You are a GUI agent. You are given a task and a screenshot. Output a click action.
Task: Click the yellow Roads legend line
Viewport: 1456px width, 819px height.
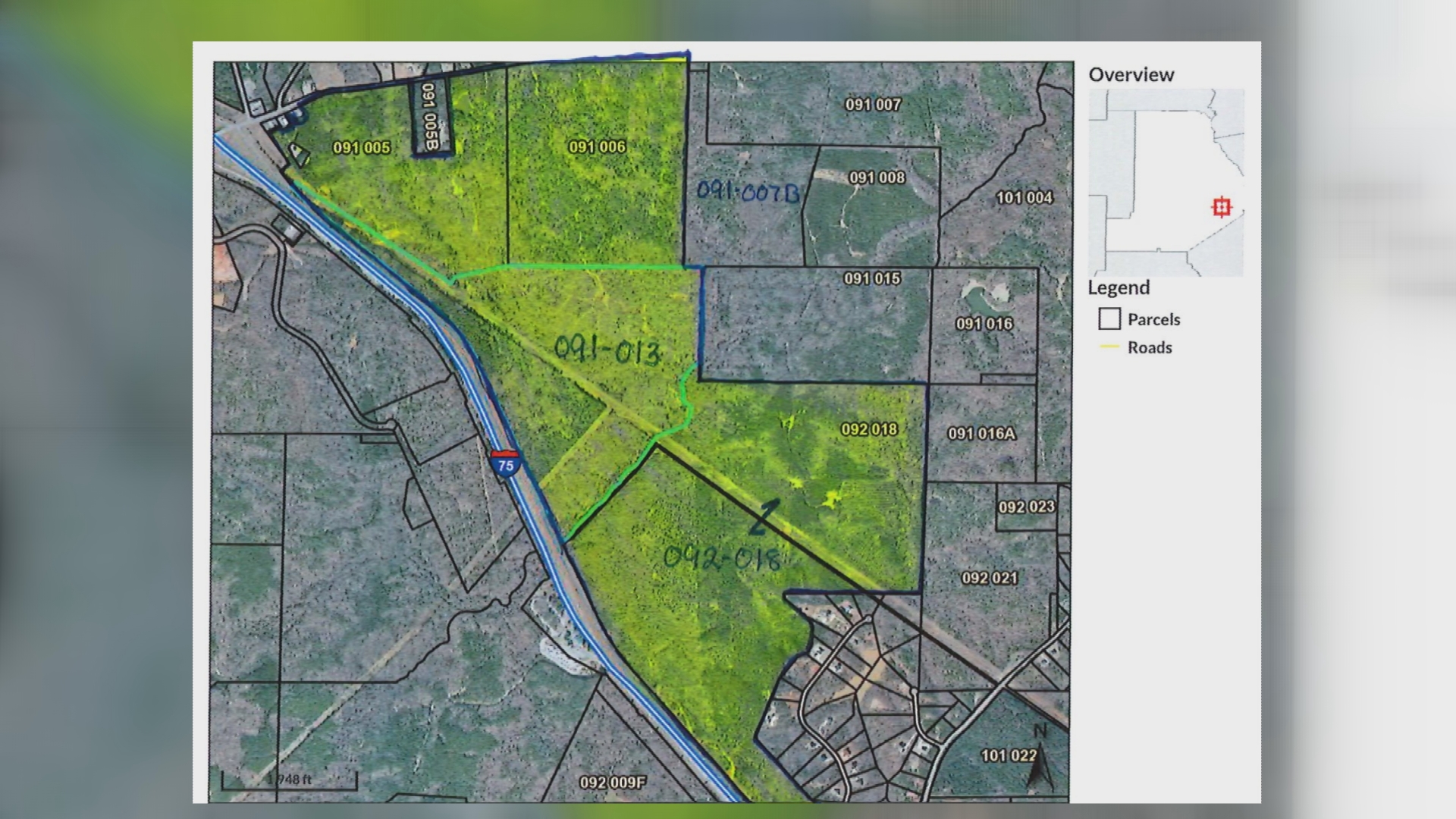coord(1109,347)
